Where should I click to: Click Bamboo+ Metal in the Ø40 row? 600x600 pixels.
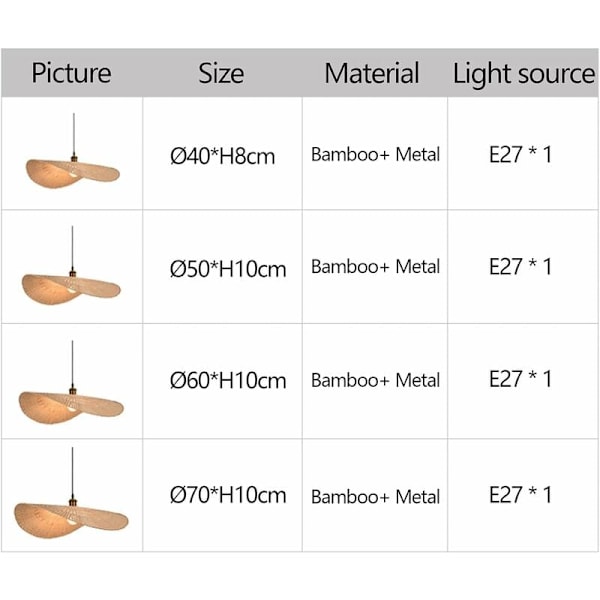pos(375,155)
